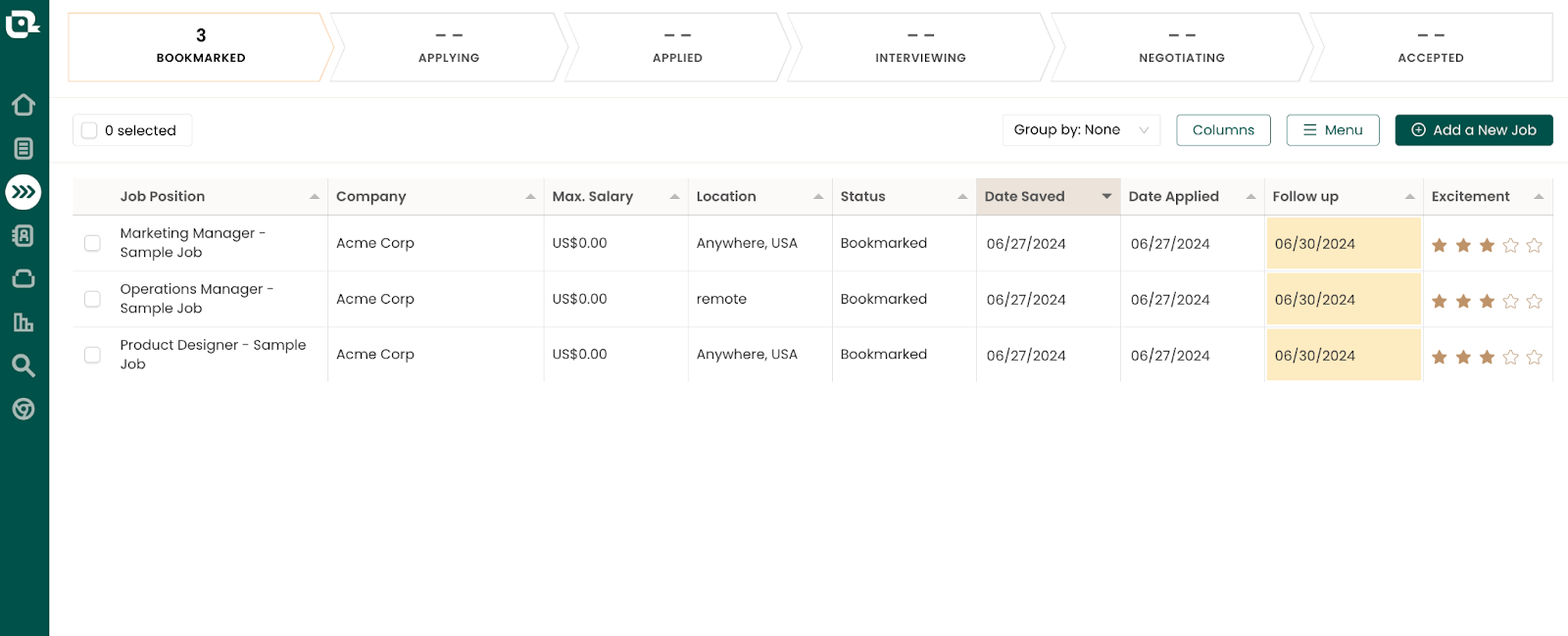Open the Menu button

pyautogui.click(x=1333, y=130)
